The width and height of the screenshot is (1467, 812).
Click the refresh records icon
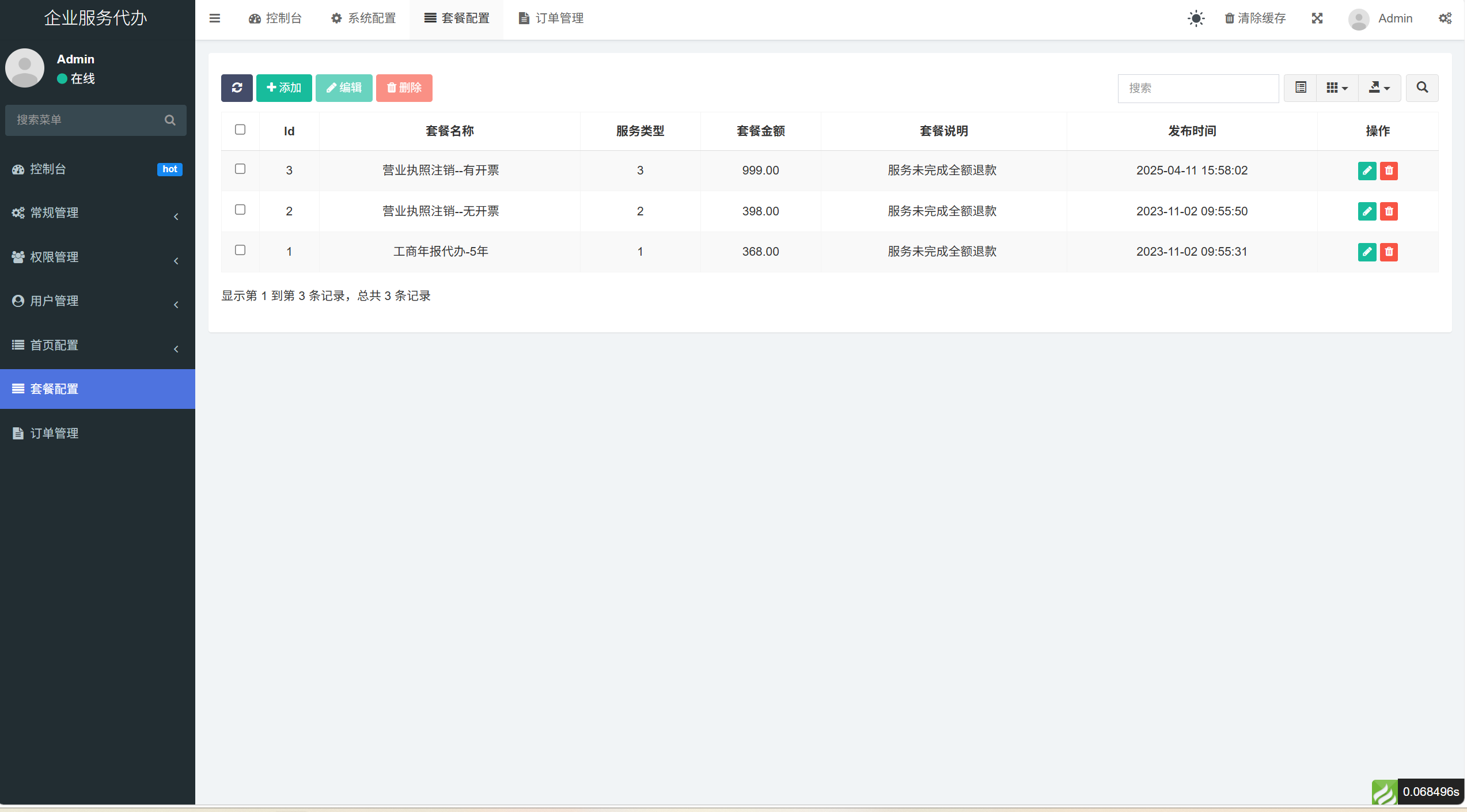pos(237,88)
